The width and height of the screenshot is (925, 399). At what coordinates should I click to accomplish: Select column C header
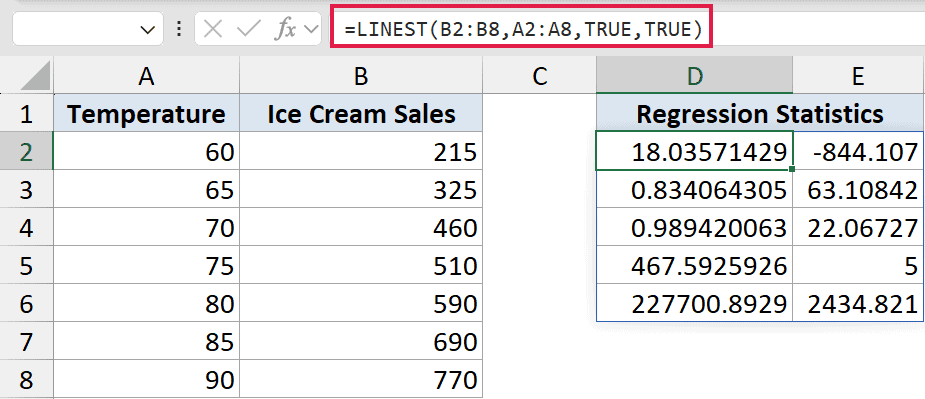tap(539, 76)
